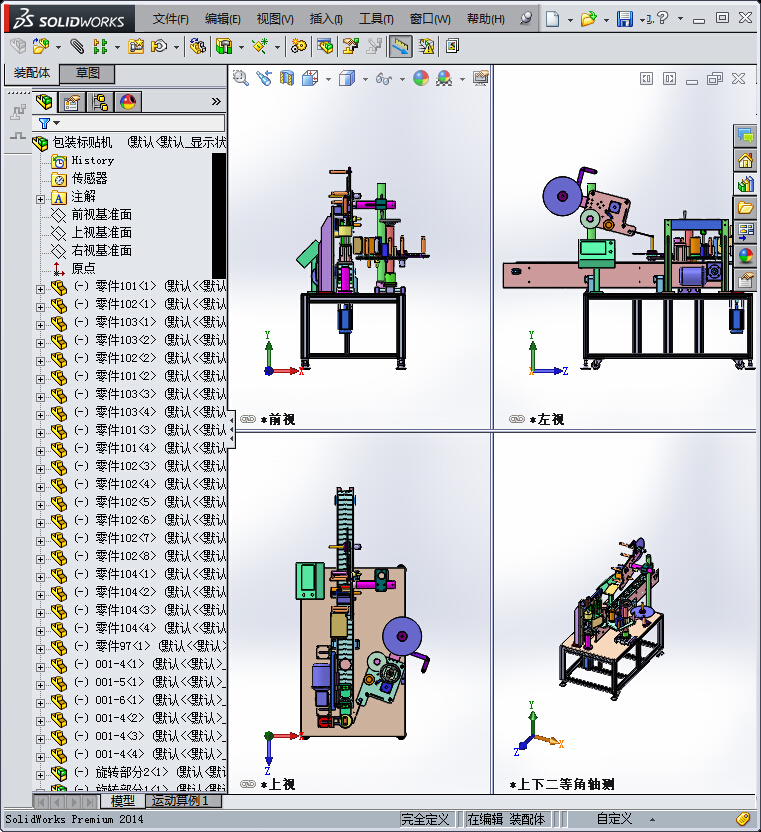The height and width of the screenshot is (832, 761).
Task: Click Zoom to Fit magnifier icon
Action: click(x=241, y=79)
